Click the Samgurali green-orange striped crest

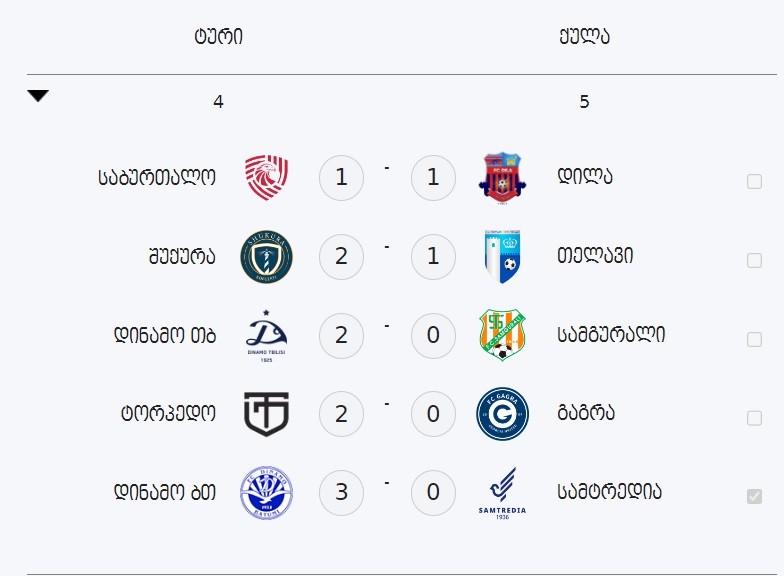click(502, 335)
